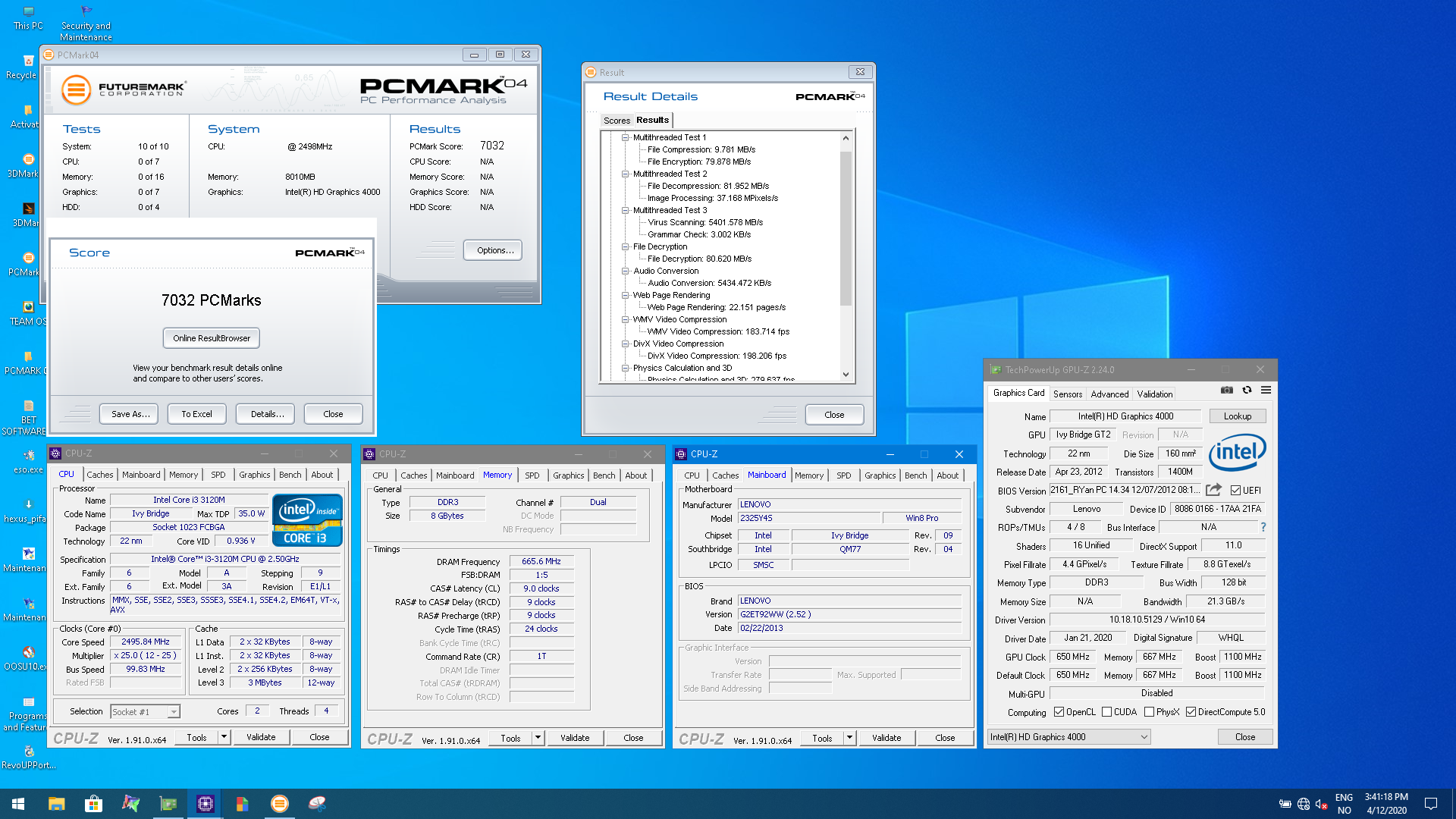Click the Online ResultBrowser button
The height and width of the screenshot is (819, 1456).
tap(212, 338)
